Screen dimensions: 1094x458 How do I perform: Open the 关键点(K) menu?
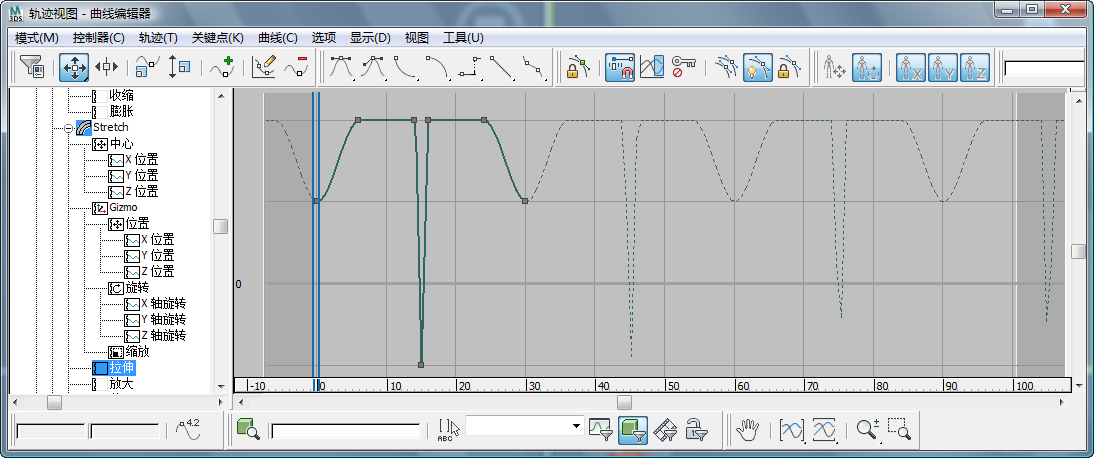point(218,38)
